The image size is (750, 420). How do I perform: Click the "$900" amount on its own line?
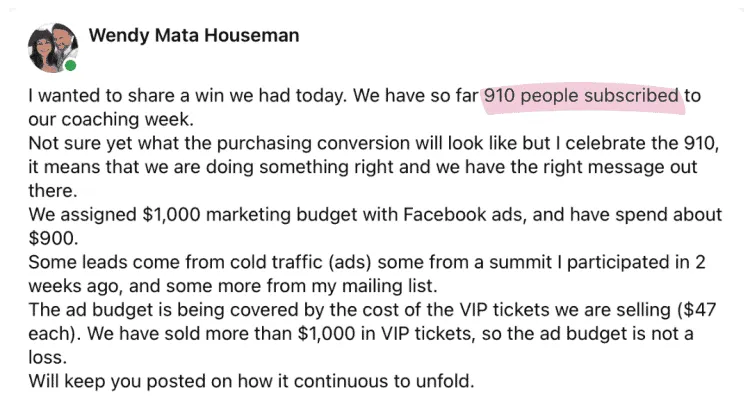point(50,237)
